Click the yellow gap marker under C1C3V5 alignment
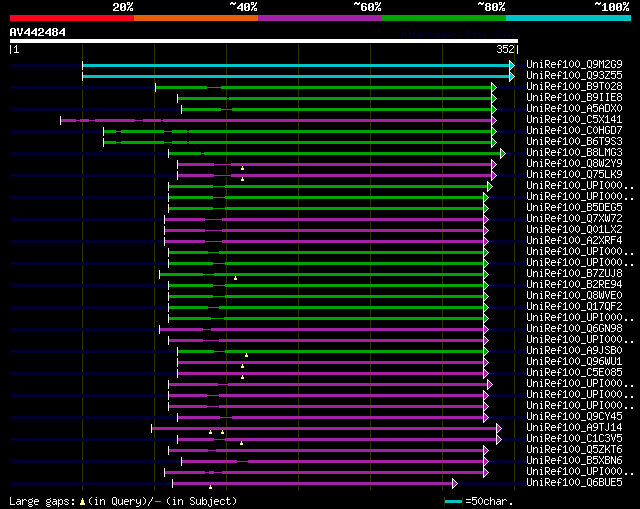Viewport: 640px width, 509px height. [x=242, y=443]
